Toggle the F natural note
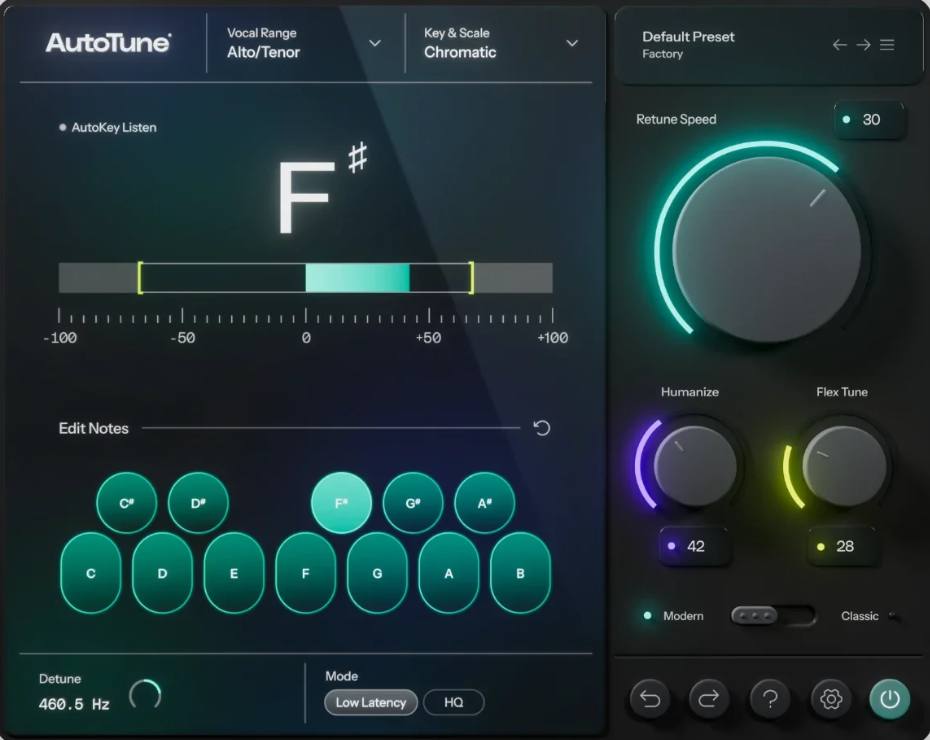The image size is (930, 740). [305, 573]
